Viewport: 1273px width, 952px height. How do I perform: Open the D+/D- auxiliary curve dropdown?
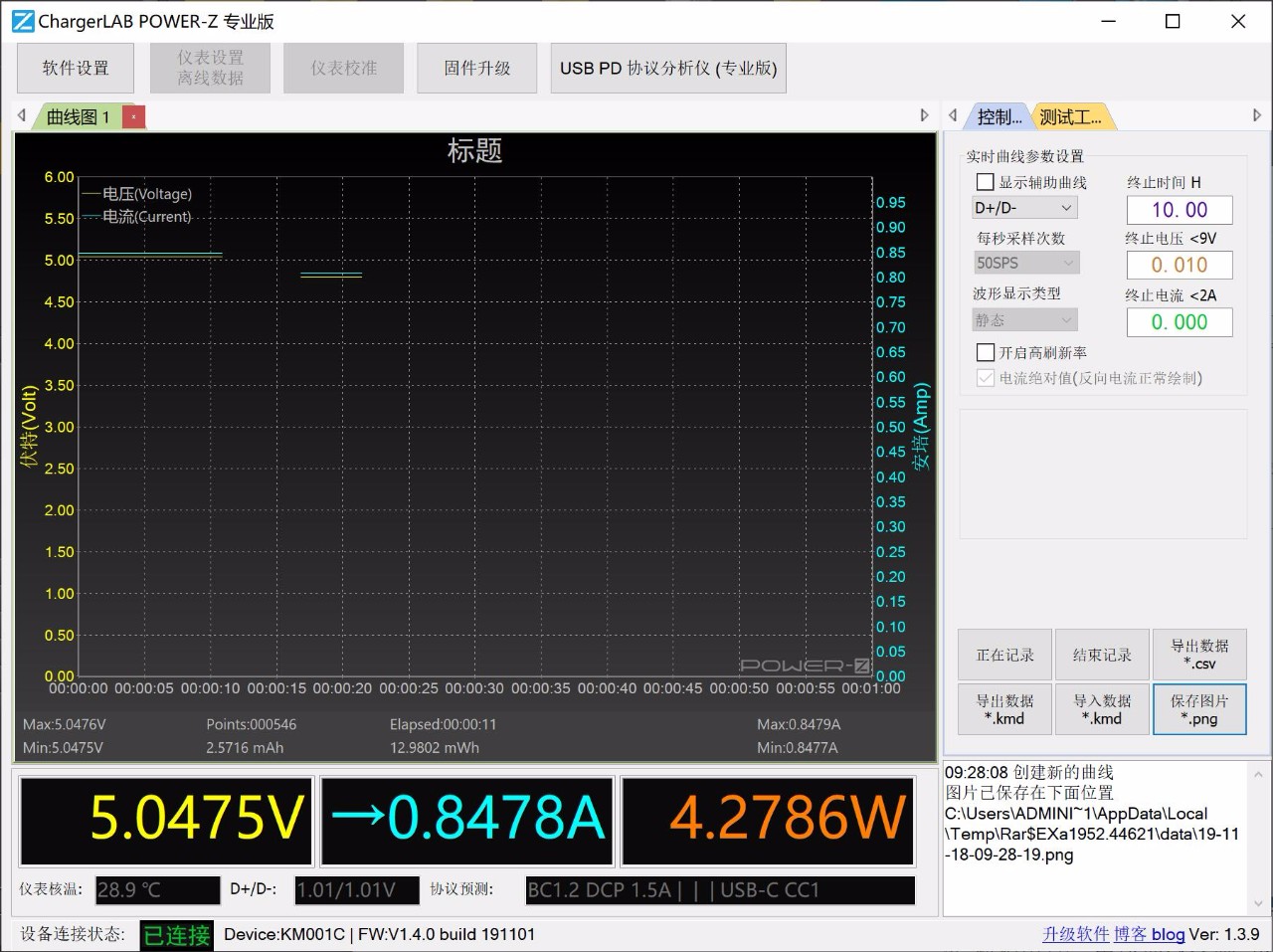(x=1024, y=208)
